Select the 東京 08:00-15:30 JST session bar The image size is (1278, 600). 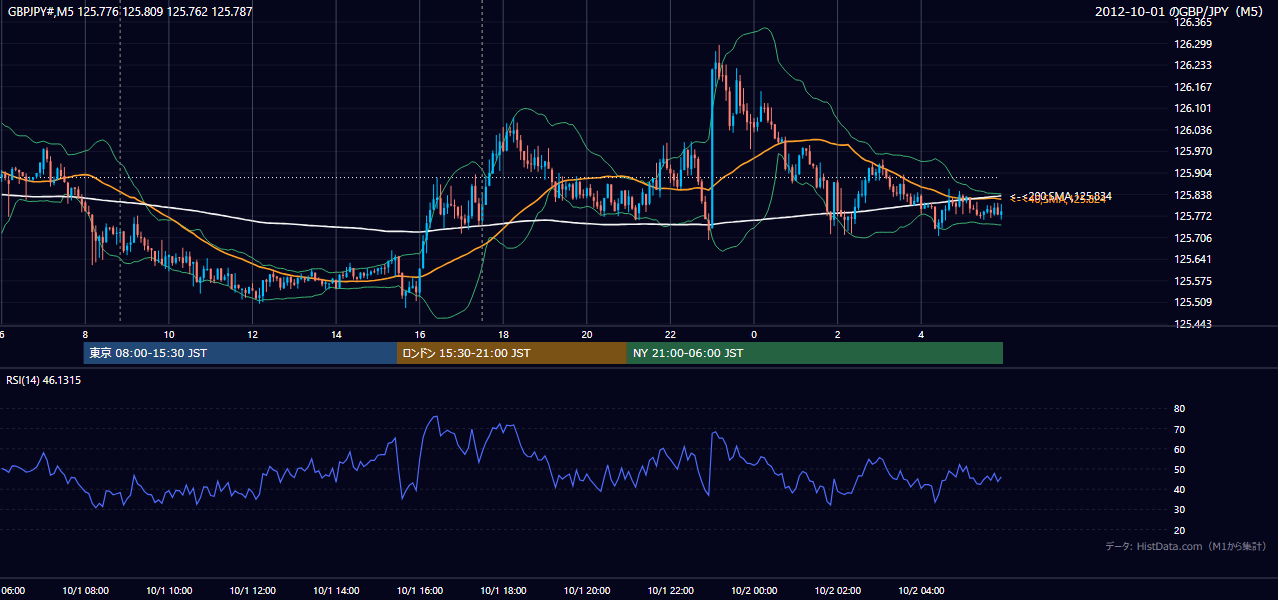[x=240, y=353]
